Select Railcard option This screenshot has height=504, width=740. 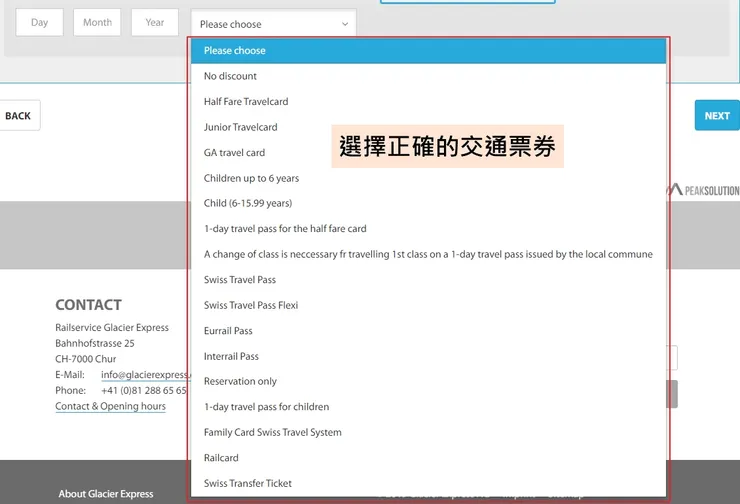coord(429,458)
